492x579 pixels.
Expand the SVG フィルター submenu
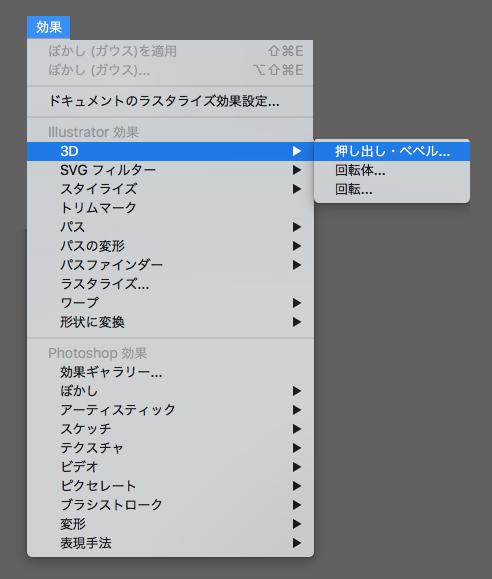tap(170, 170)
